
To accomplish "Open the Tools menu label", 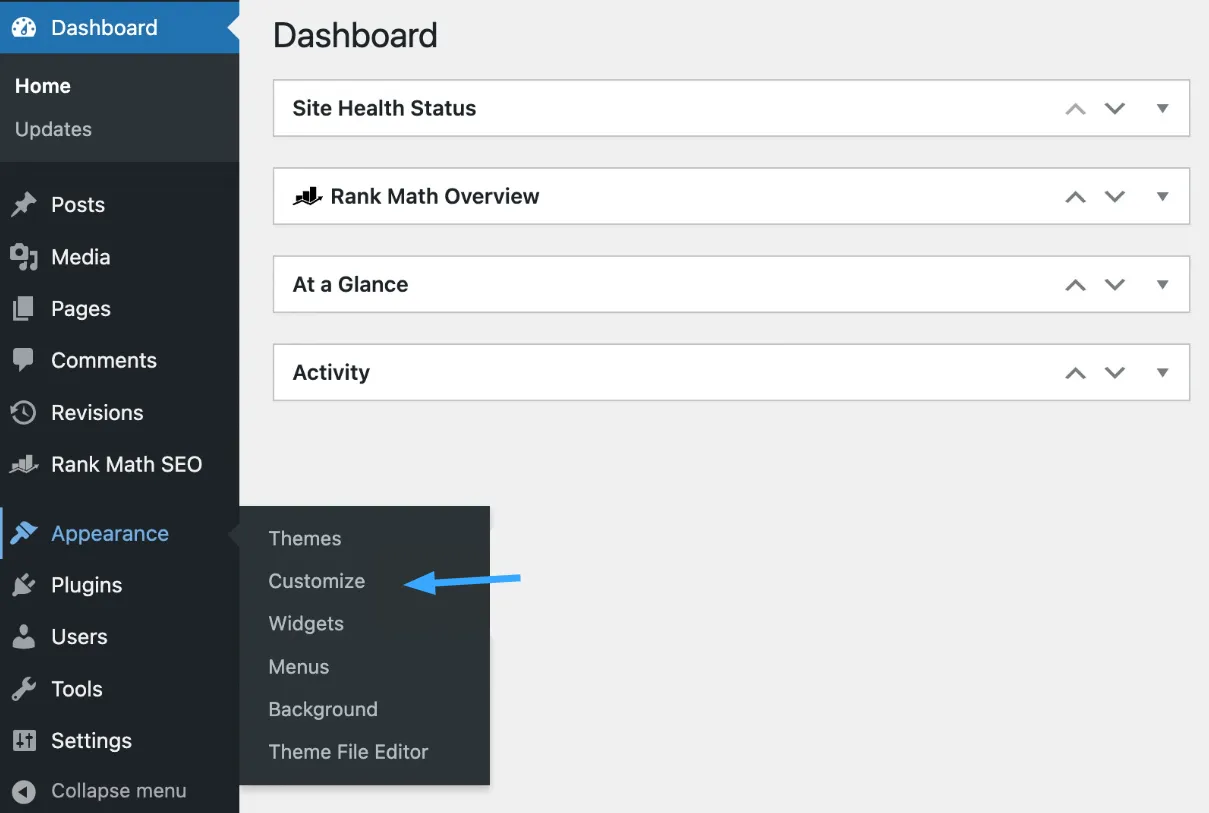I will click(x=77, y=689).
